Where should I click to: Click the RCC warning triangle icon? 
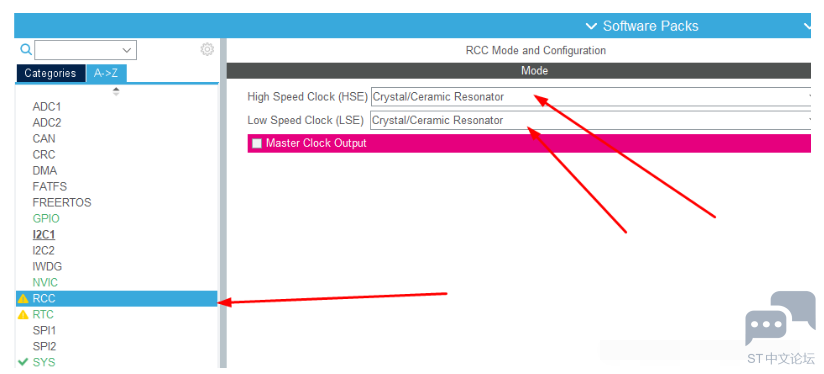point(23,299)
